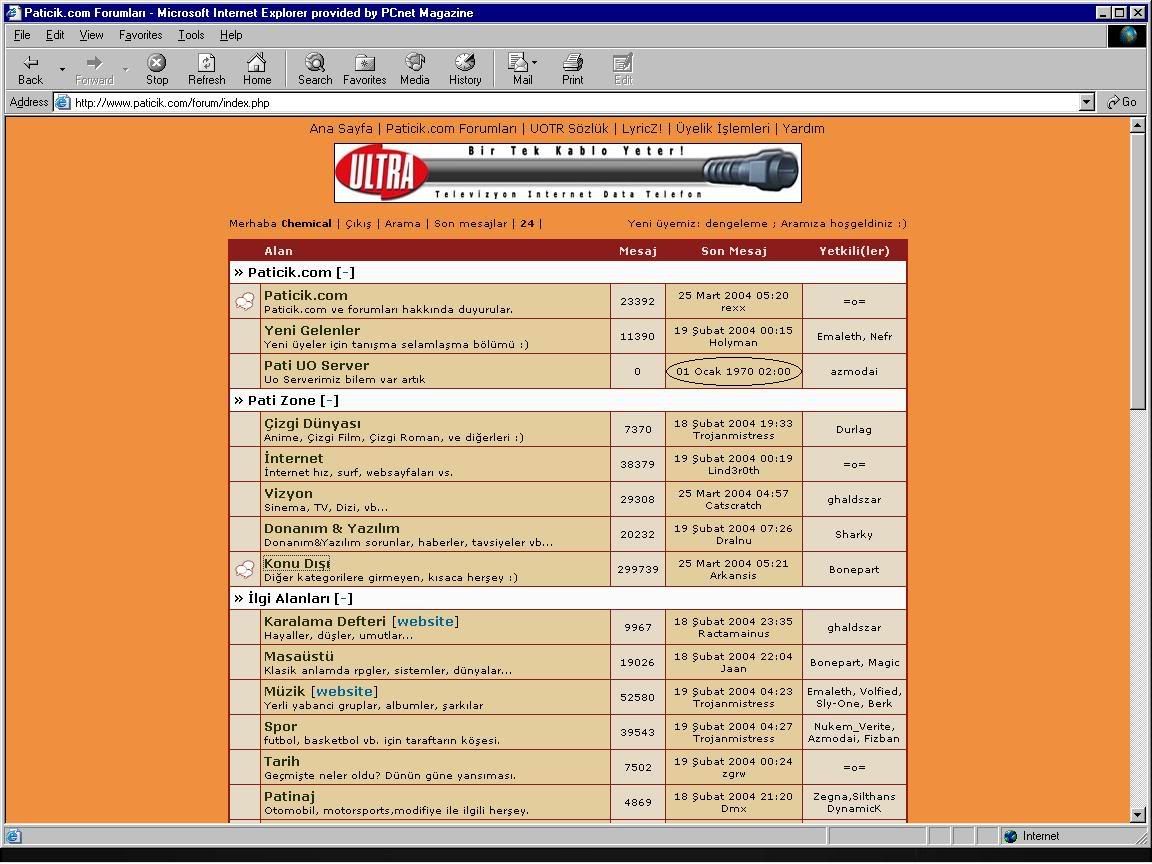The height and width of the screenshot is (864, 1152).
Task: Open the View menu
Action: (x=91, y=35)
